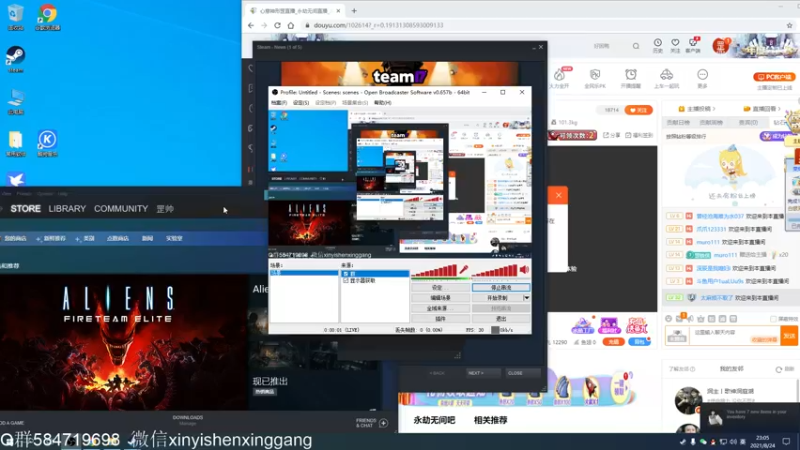Toggle the display capture source checkbox in OBS
This screenshot has width=800, height=450.
(x=346, y=281)
